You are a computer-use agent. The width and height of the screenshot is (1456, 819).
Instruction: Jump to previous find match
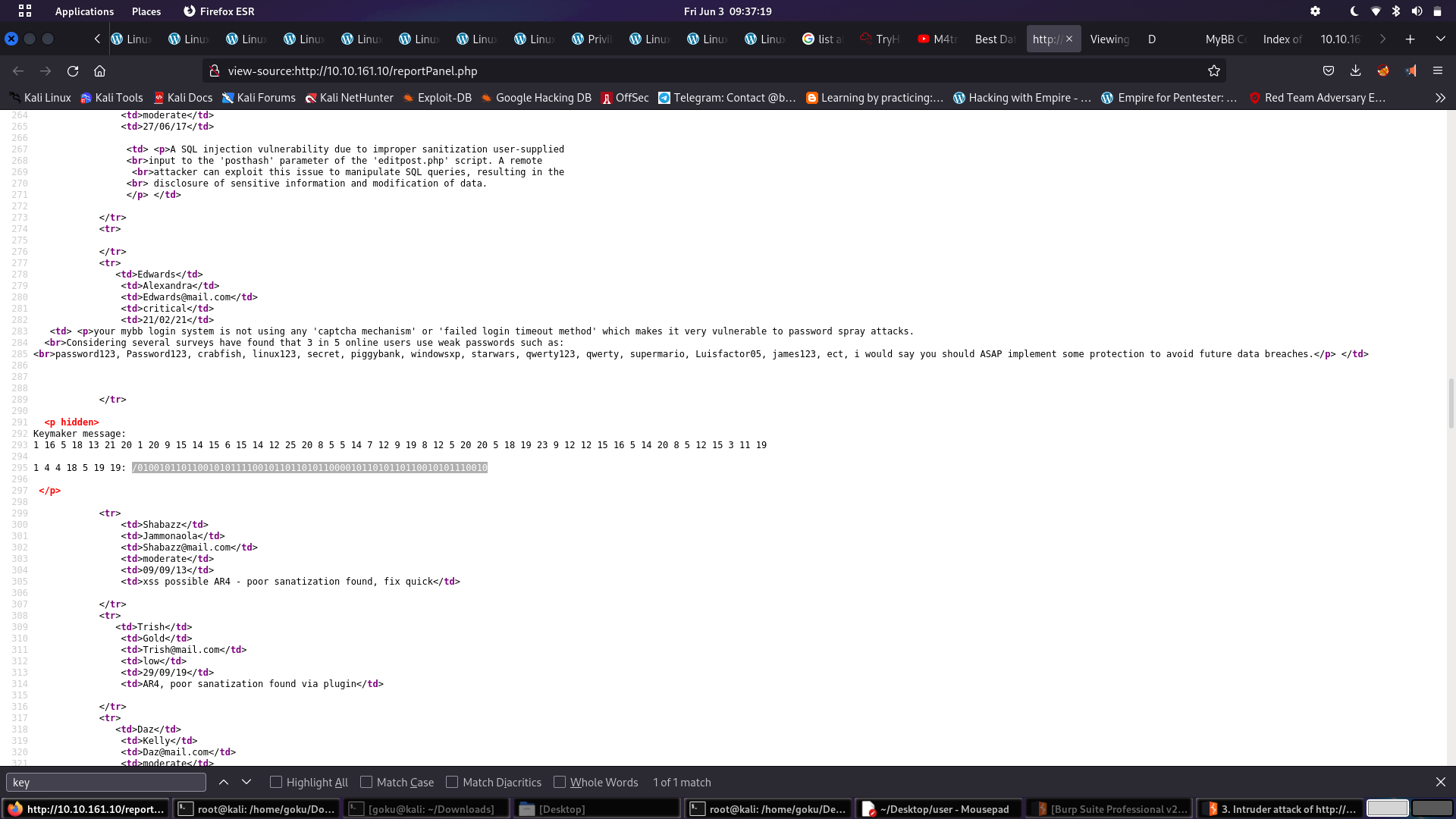(224, 782)
